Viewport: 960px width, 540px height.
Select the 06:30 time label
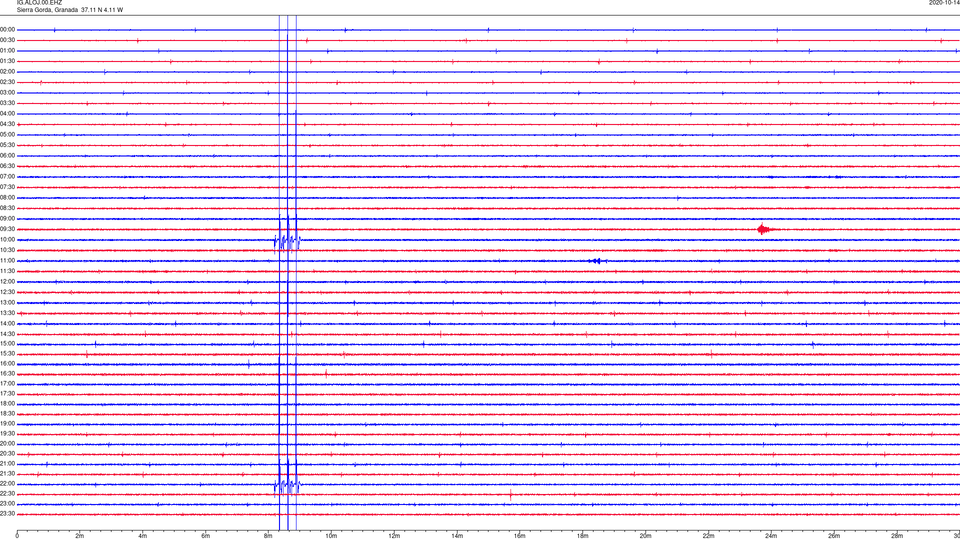click(x=8, y=166)
